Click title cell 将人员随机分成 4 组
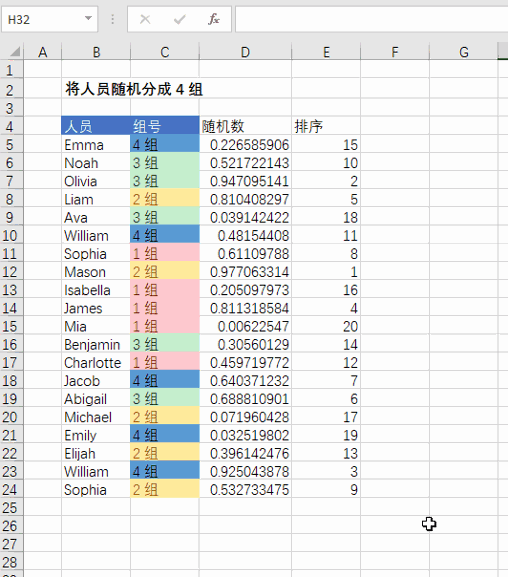This screenshot has height=577, width=508. pyautogui.click(x=134, y=89)
